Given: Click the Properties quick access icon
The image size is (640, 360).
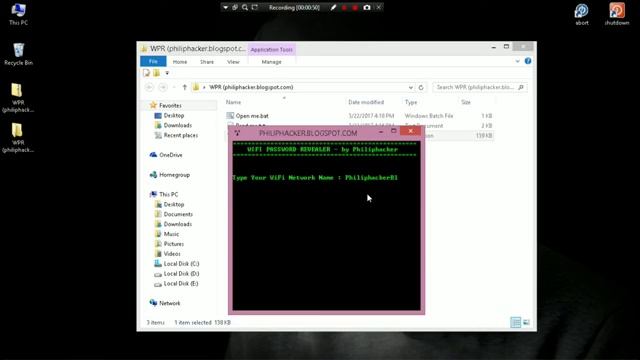Looking at the screenshot, I should 147,73.
